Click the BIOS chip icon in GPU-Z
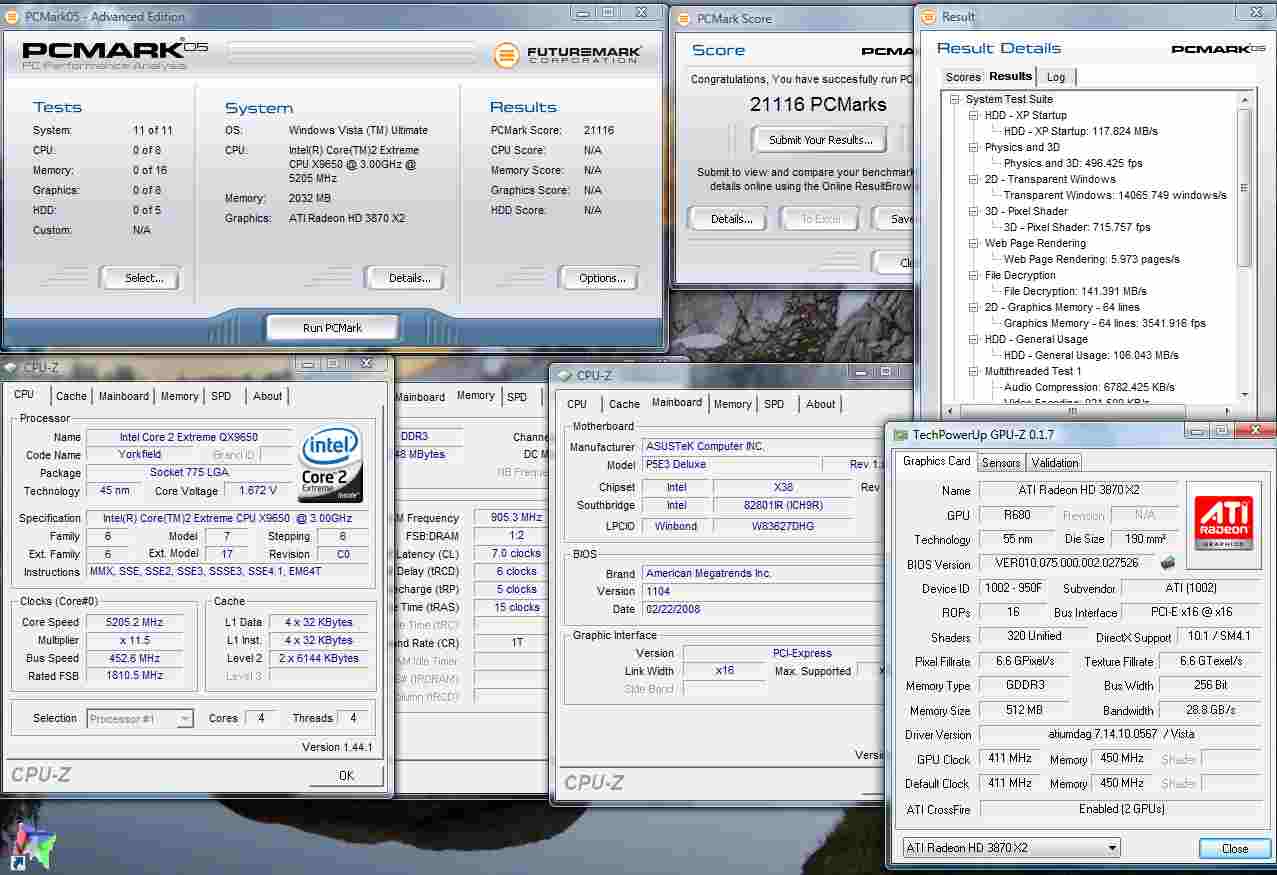This screenshot has width=1277, height=875. (x=1166, y=563)
